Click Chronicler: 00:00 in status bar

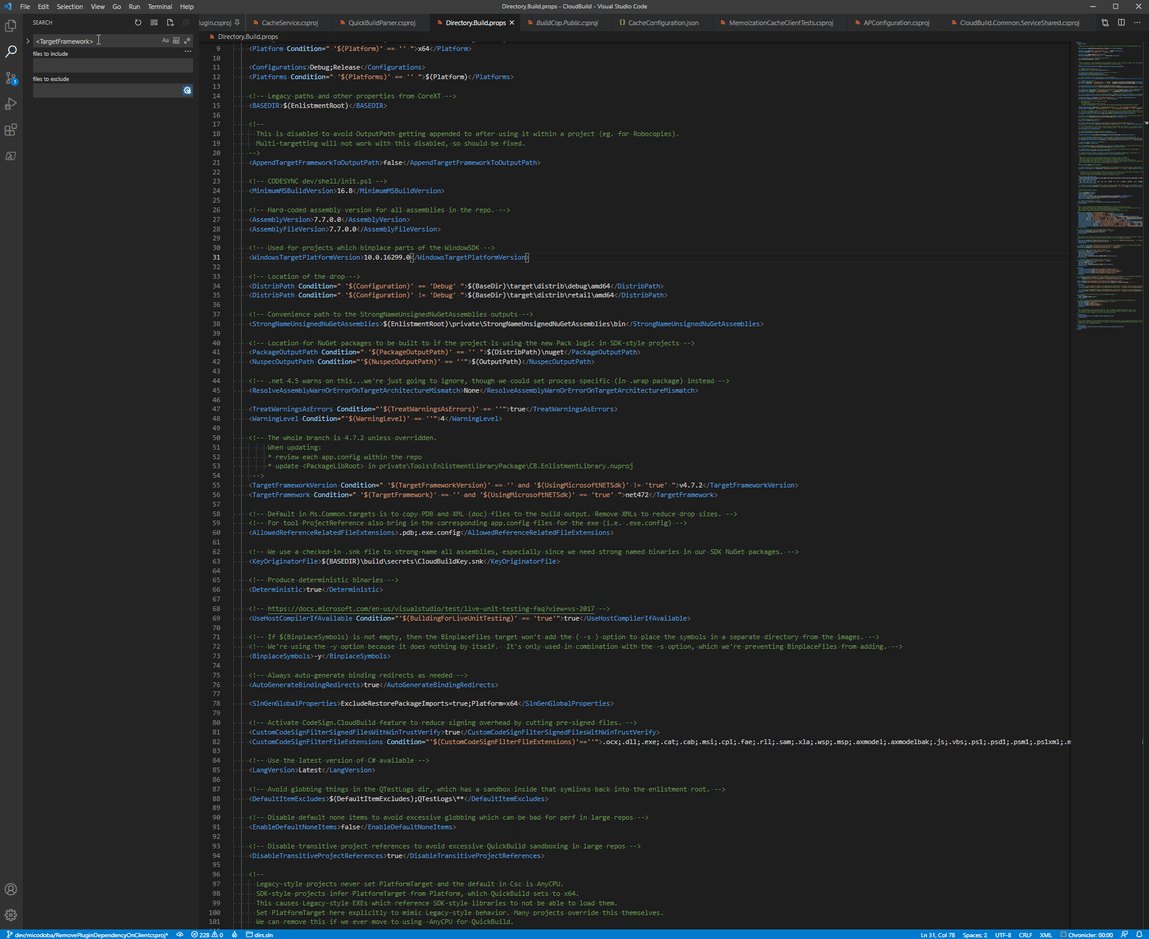pyautogui.click(x=1087, y=935)
